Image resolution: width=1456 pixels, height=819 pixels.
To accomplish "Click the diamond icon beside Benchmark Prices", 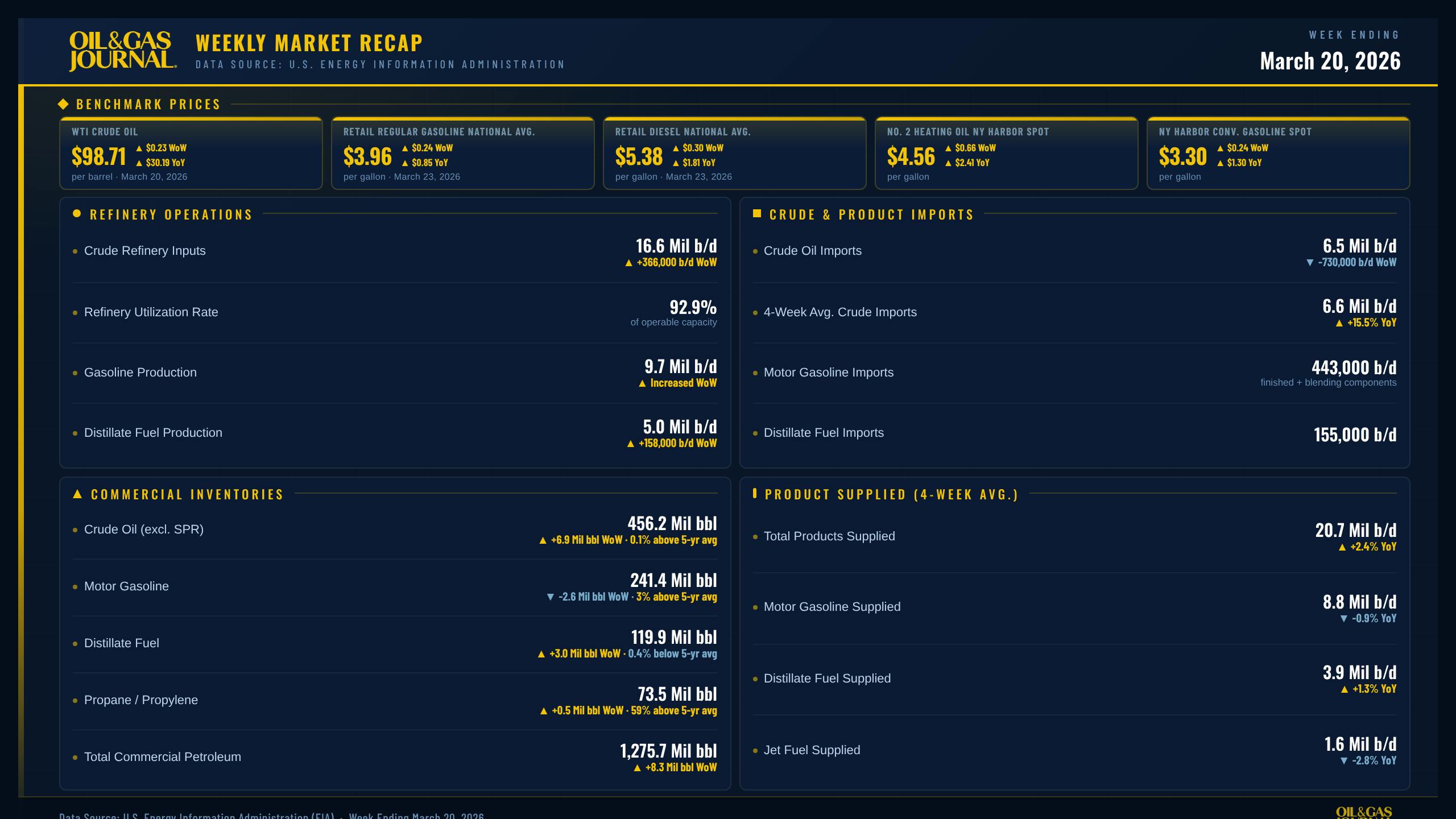I will tap(63, 104).
